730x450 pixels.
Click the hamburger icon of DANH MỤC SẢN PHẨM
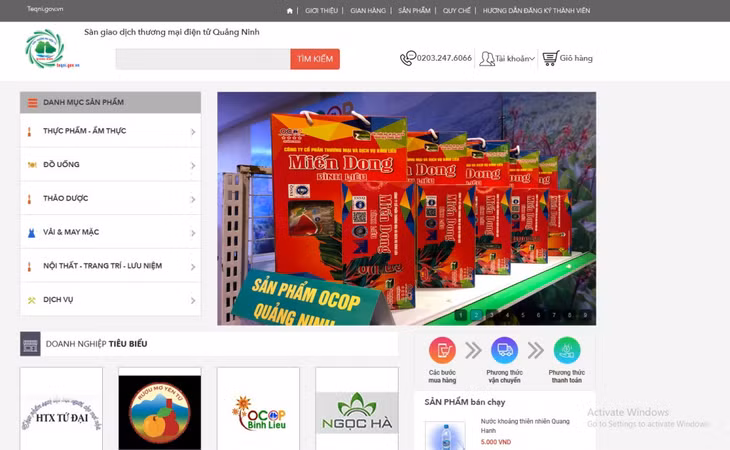tap(32, 103)
